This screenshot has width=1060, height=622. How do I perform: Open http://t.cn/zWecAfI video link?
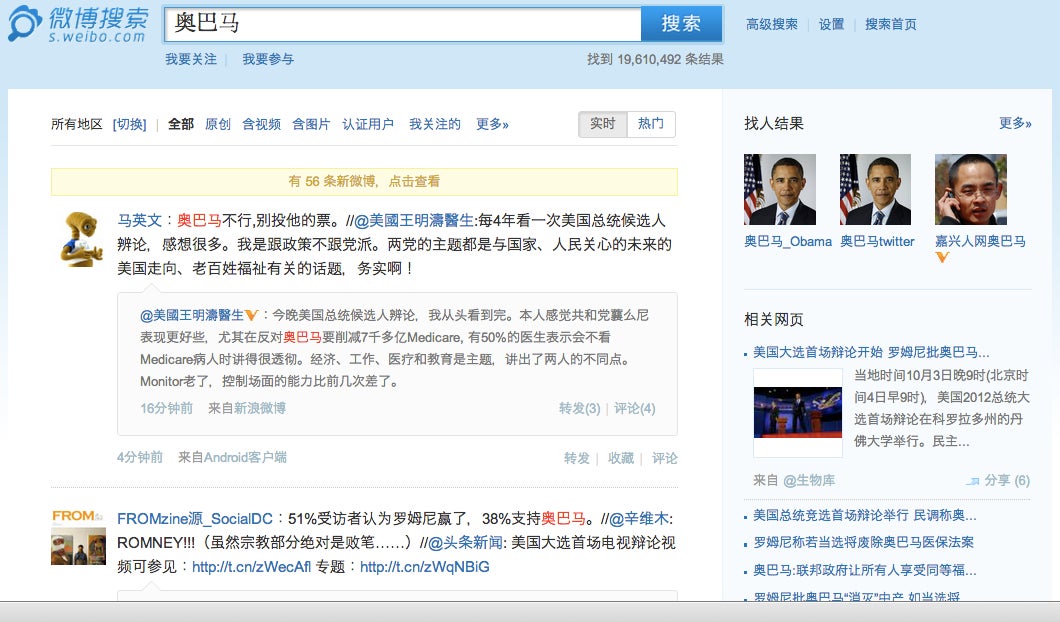pyautogui.click(x=251, y=567)
